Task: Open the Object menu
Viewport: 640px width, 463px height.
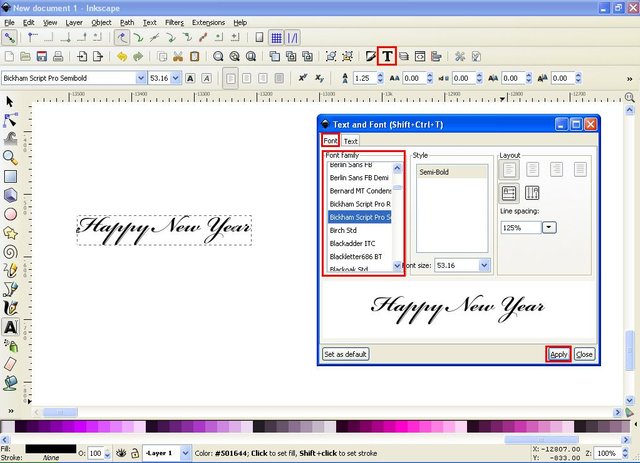Action: [x=101, y=22]
